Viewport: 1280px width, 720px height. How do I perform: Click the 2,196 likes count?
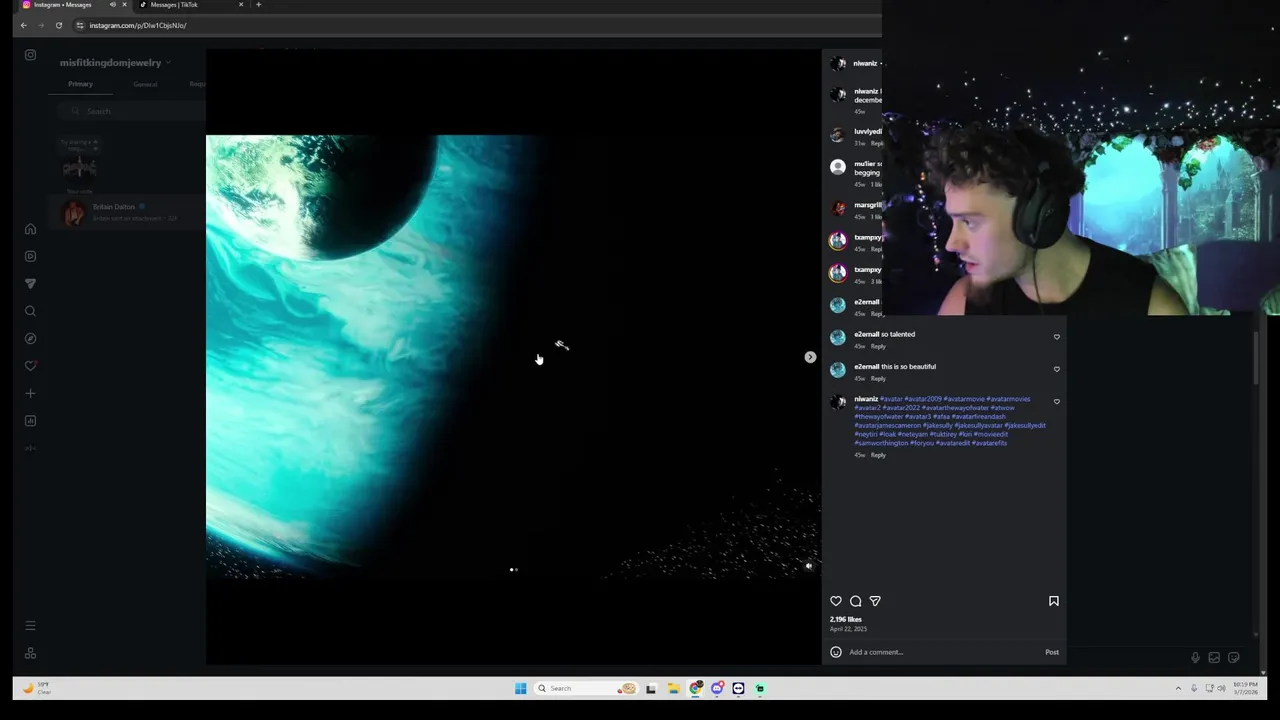point(846,619)
